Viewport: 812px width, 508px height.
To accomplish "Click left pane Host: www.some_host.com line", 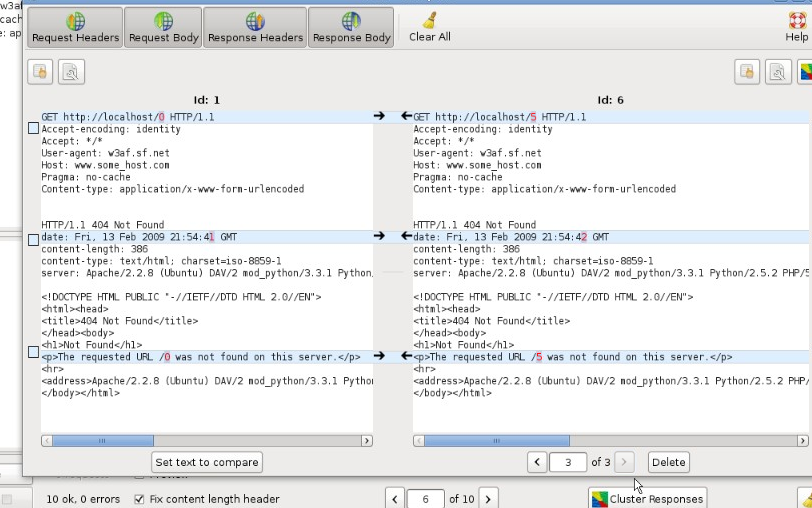I will [x=105, y=165].
